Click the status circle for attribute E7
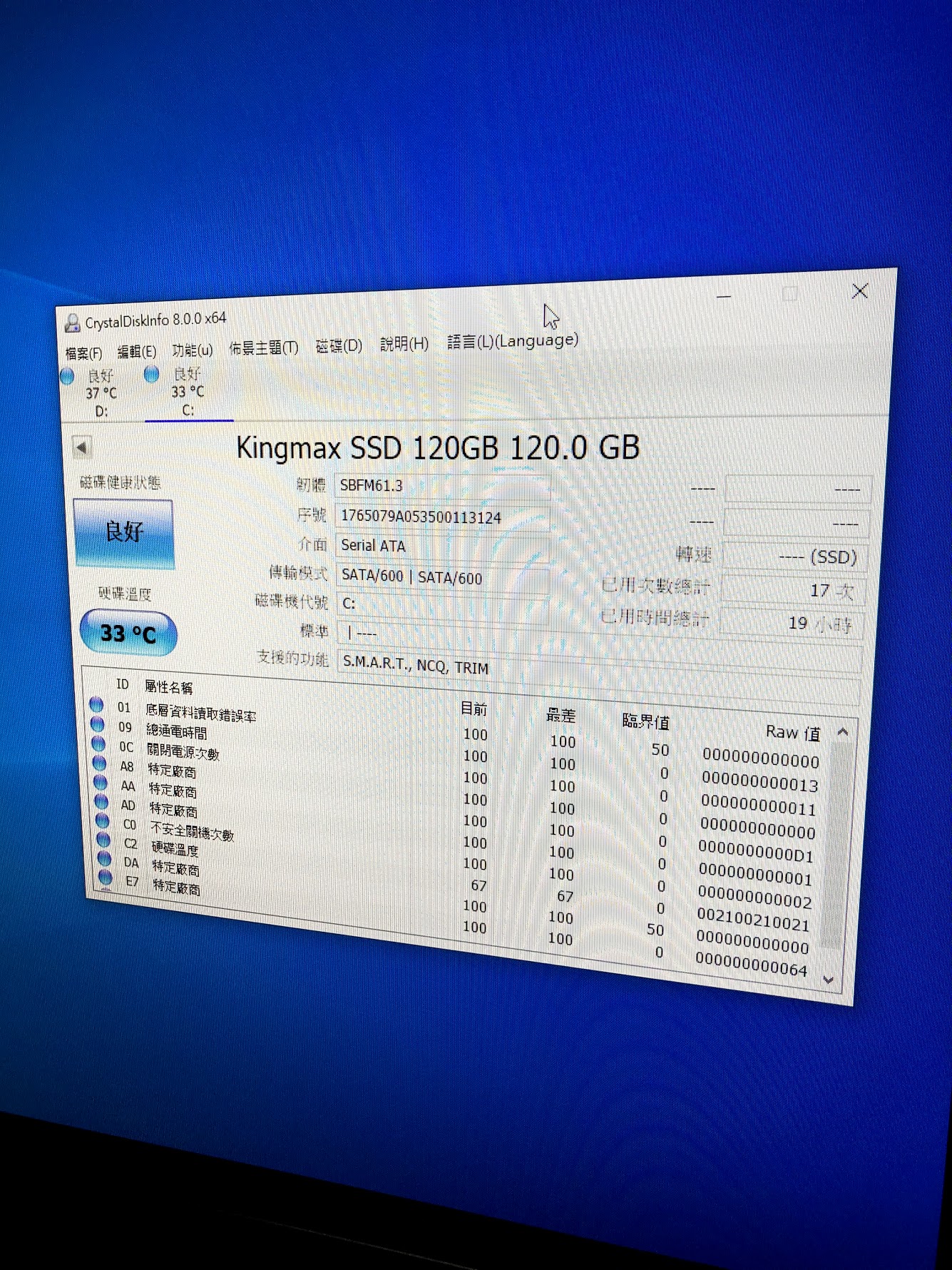The image size is (952, 1270). [x=106, y=877]
